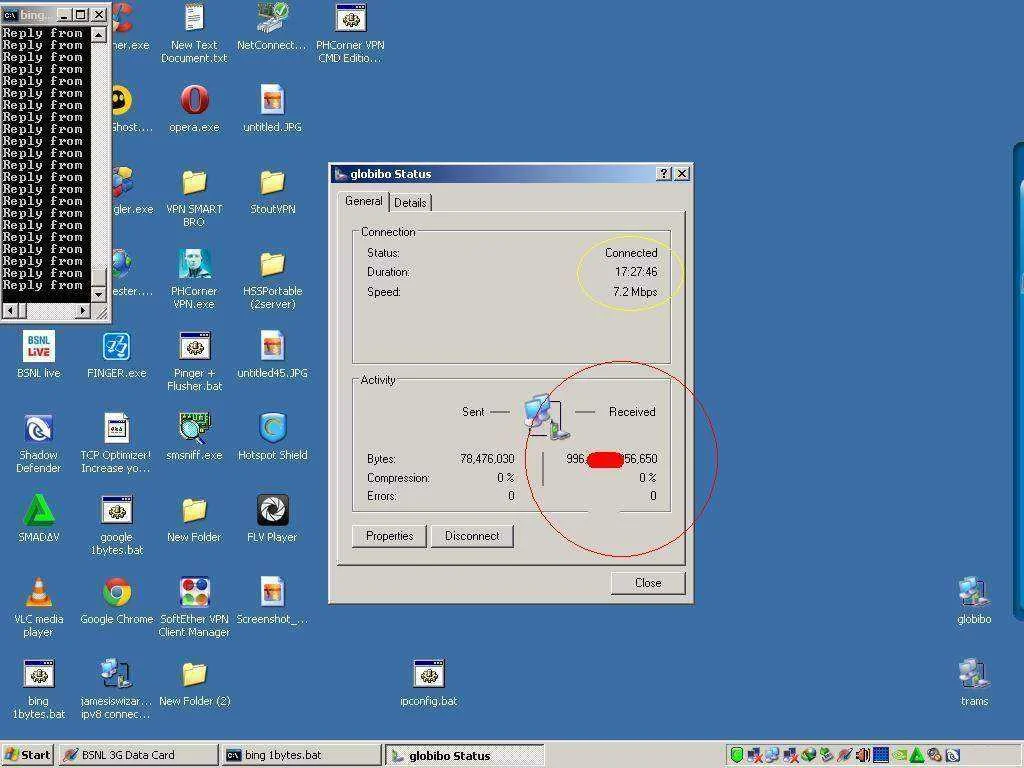Click the sent bytes value 78,476,030
Screen dimensions: 1024x768
[487, 459]
